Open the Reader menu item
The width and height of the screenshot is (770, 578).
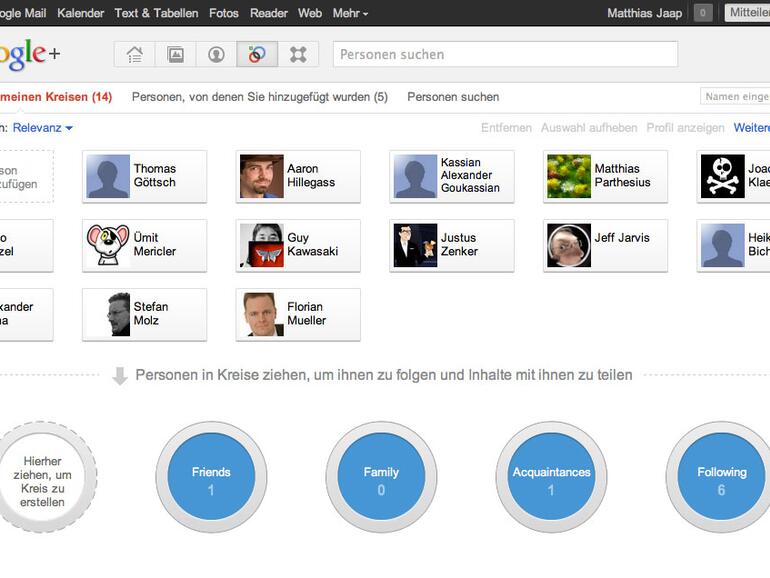pyautogui.click(x=268, y=13)
